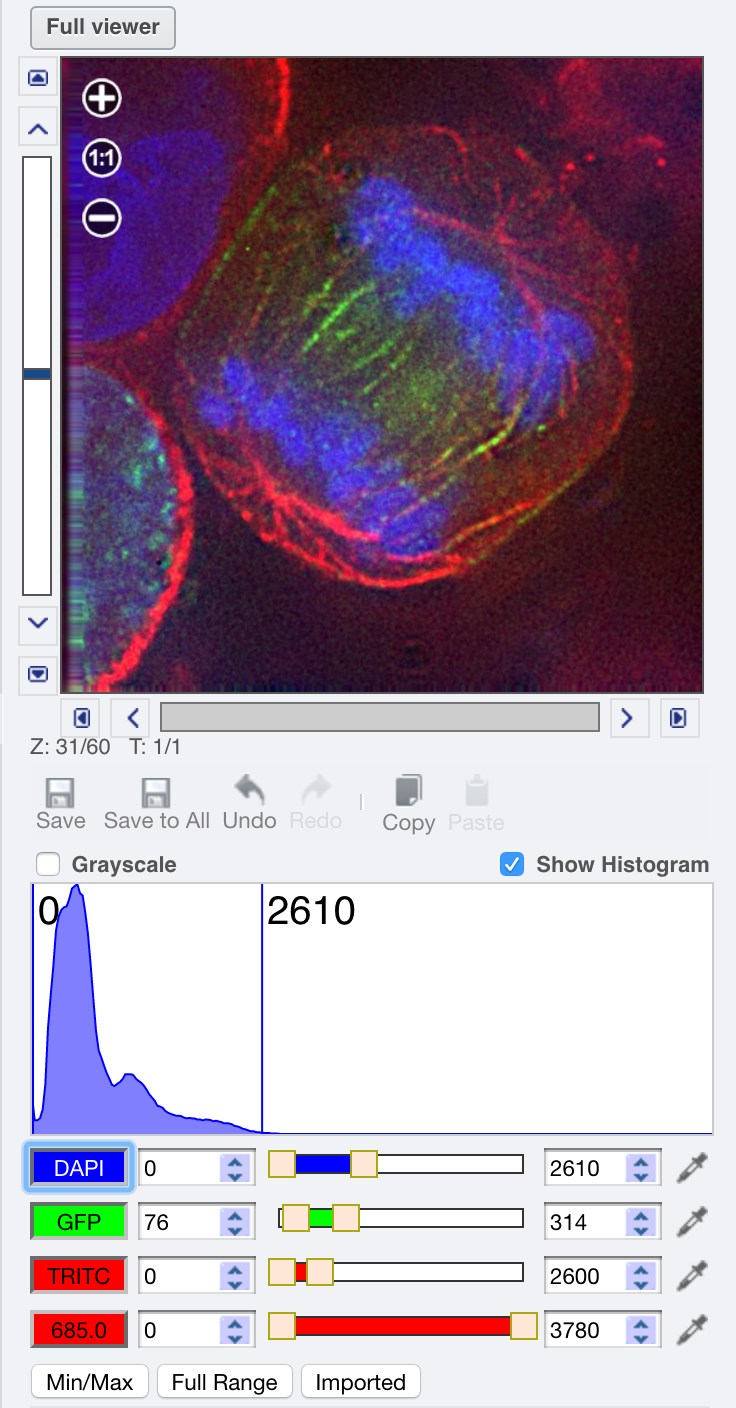Restore Imported settings
The width and height of the screenshot is (736, 1408).
pyautogui.click(x=361, y=1382)
